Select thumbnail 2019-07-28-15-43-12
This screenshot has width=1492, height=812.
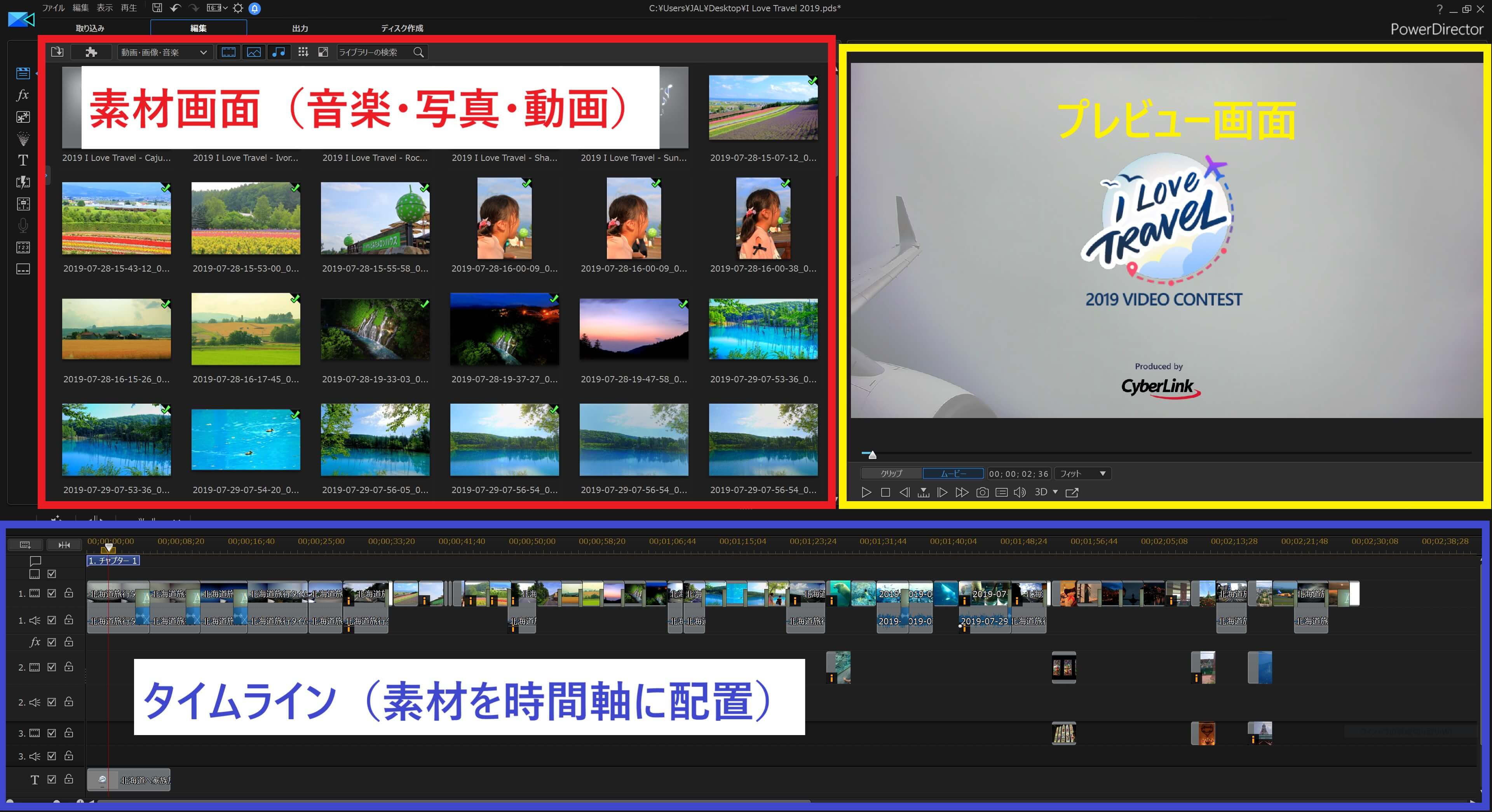pyautogui.click(x=117, y=218)
